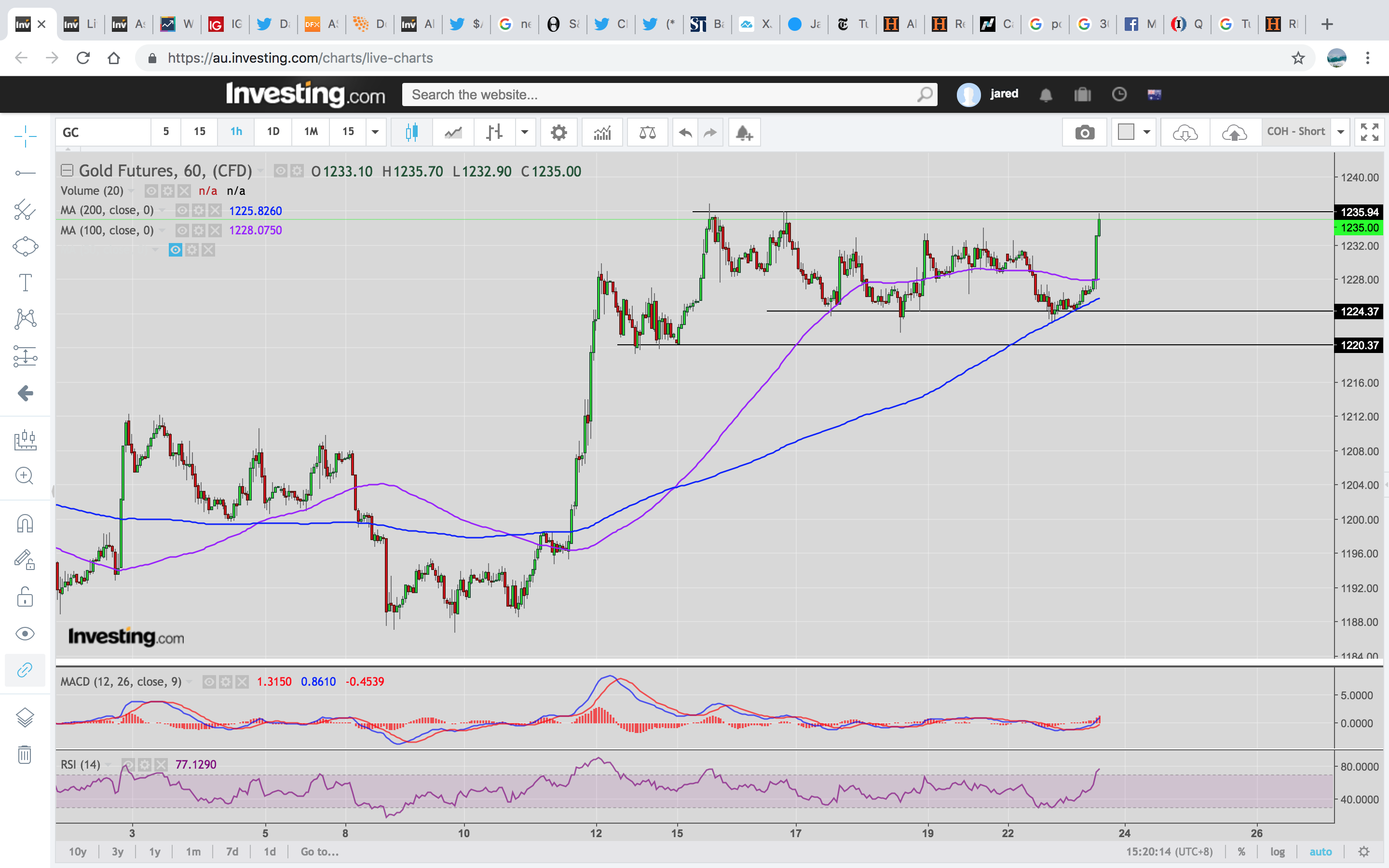Open the measure tool
Image resolution: width=1389 pixels, height=868 pixels.
pyautogui.click(x=25, y=440)
